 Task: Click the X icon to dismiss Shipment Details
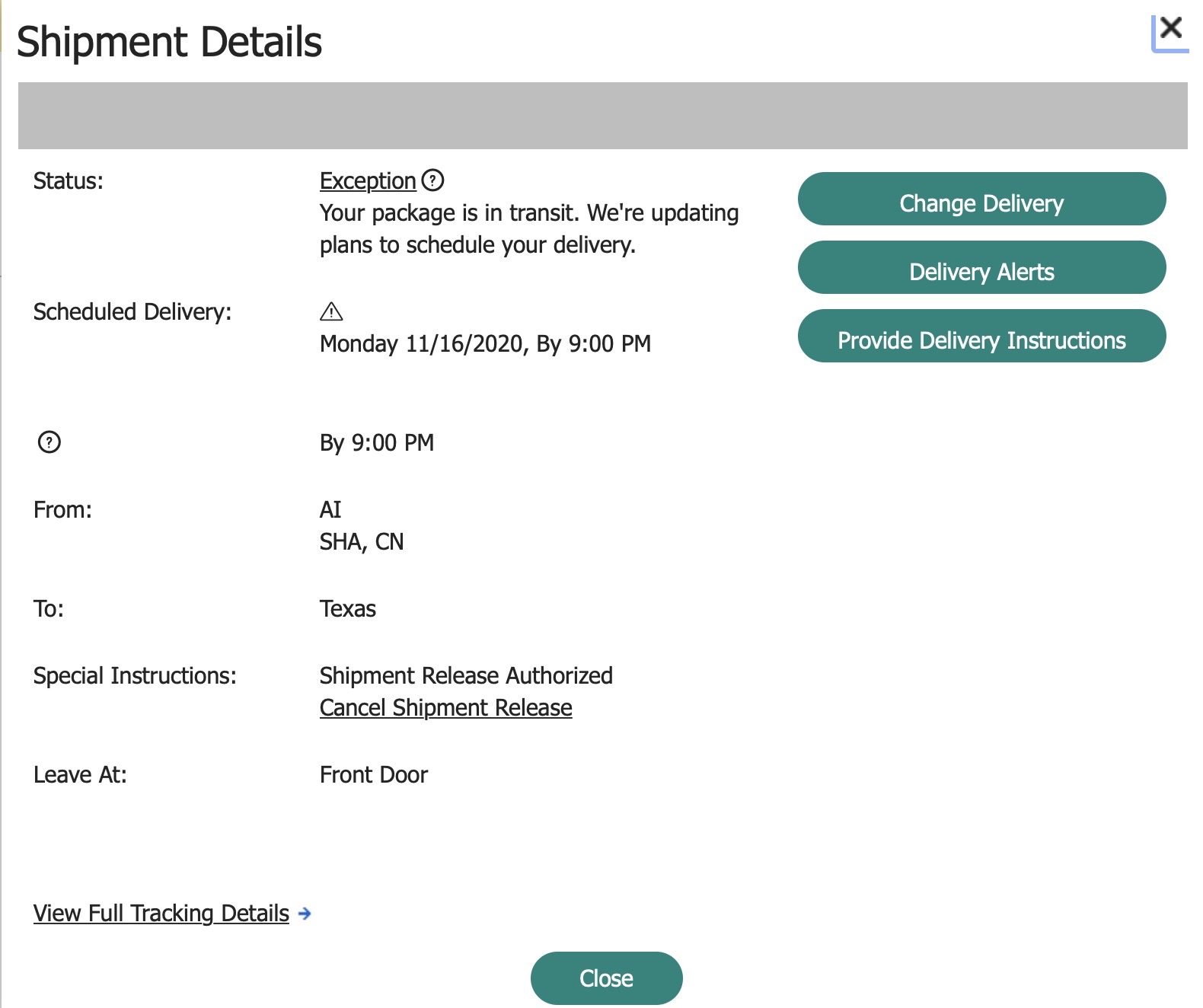point(1170,29)
